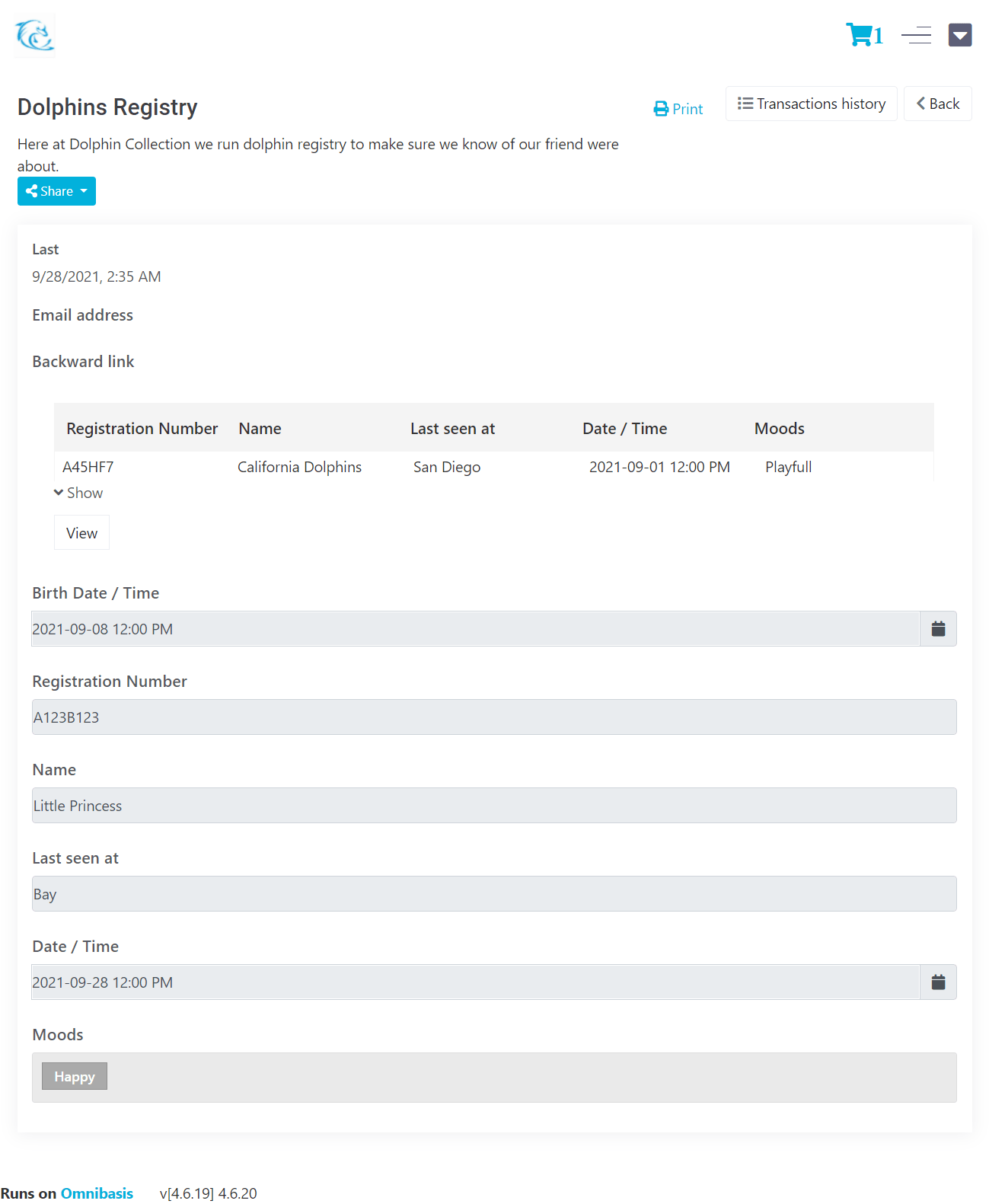Click the hamburger menu icon top right
989x1204 pixels.
[x=915, y=34]
